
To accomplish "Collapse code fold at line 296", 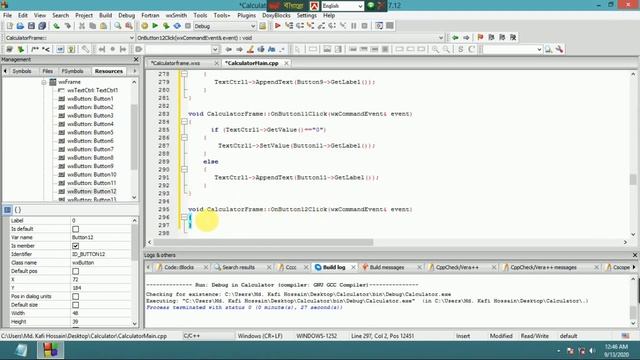I will pos(184,217).
